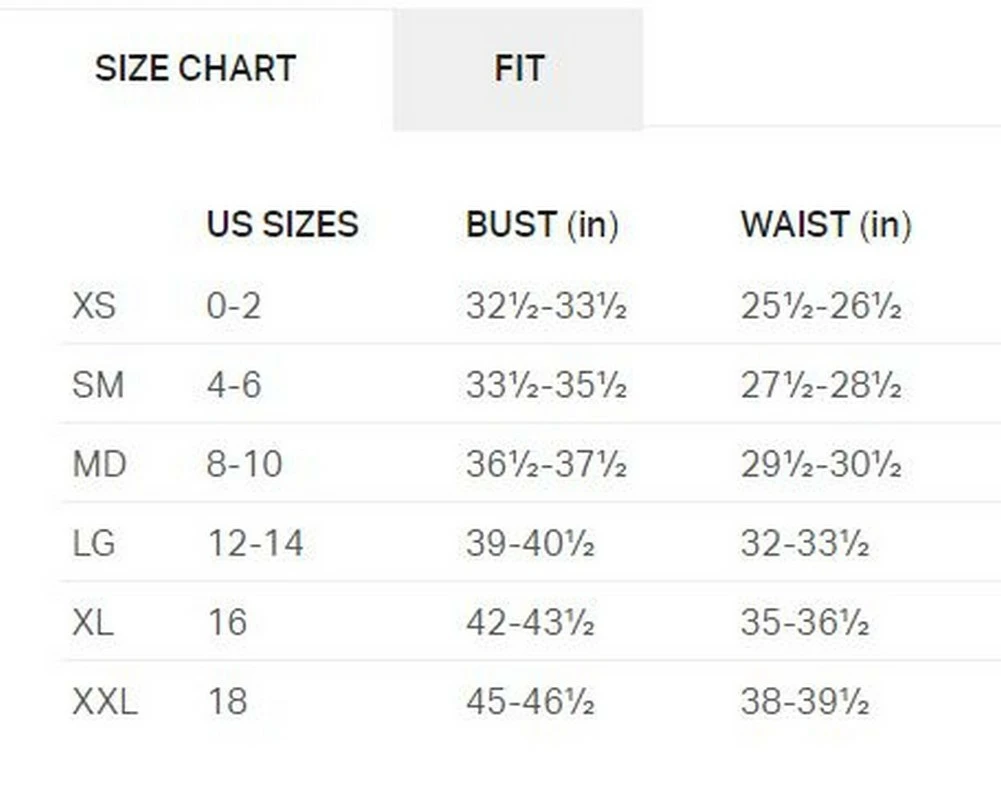Click the 25½-26½ waist measurement

point(821,306)
